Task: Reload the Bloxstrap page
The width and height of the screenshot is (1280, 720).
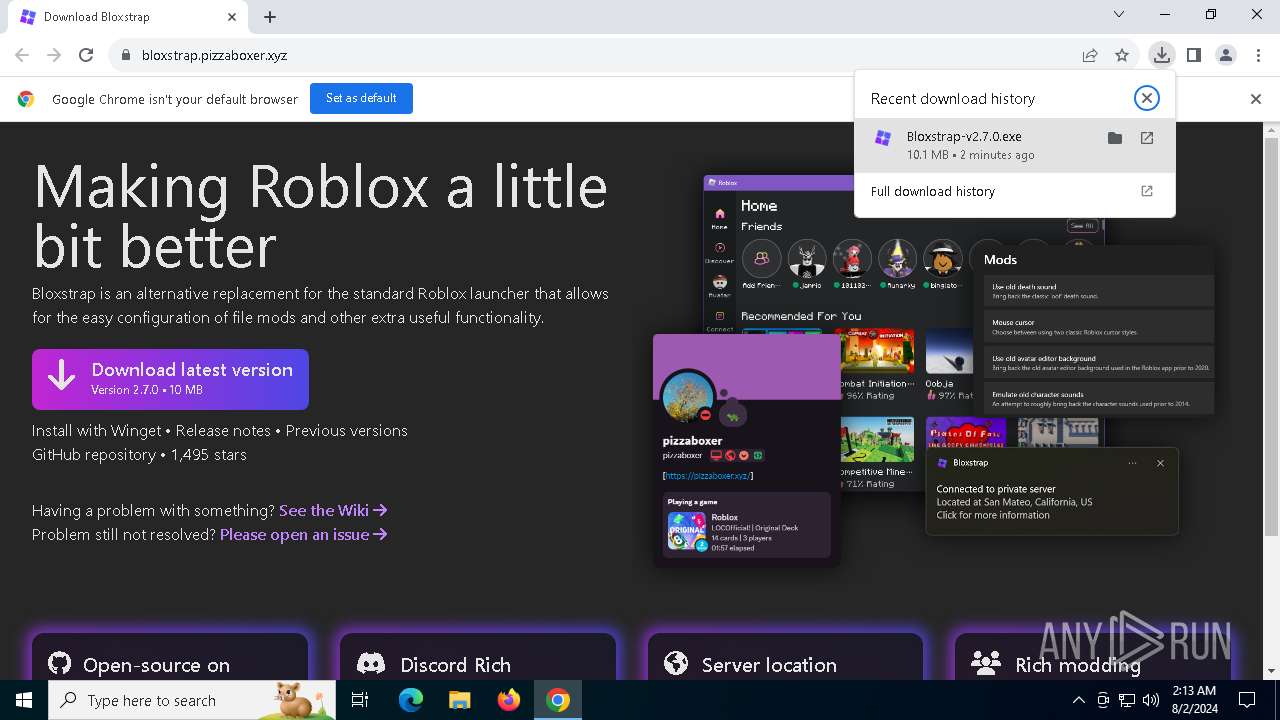Action: (x=86, y=55)
